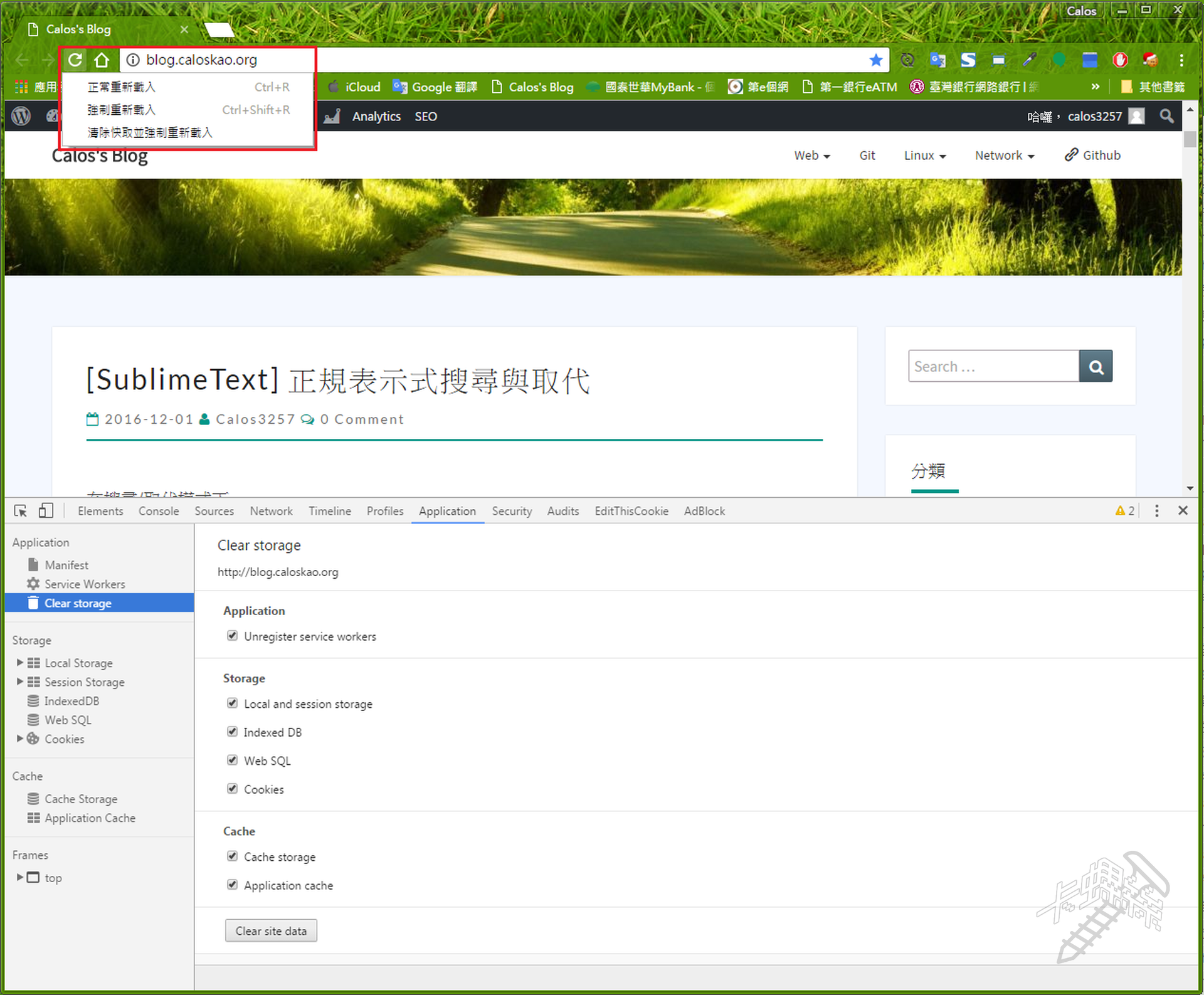The width and height of the screenshot is (1204, 995).
Task: Uncheck Unregister service workers checkbox
Action: tap(233, 636)
